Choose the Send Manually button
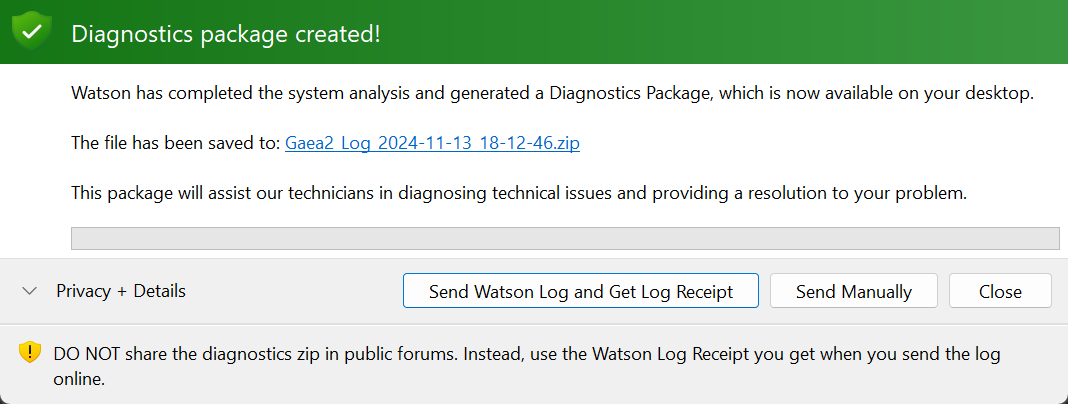1068x404 pixels. click(x=853, y=291)
